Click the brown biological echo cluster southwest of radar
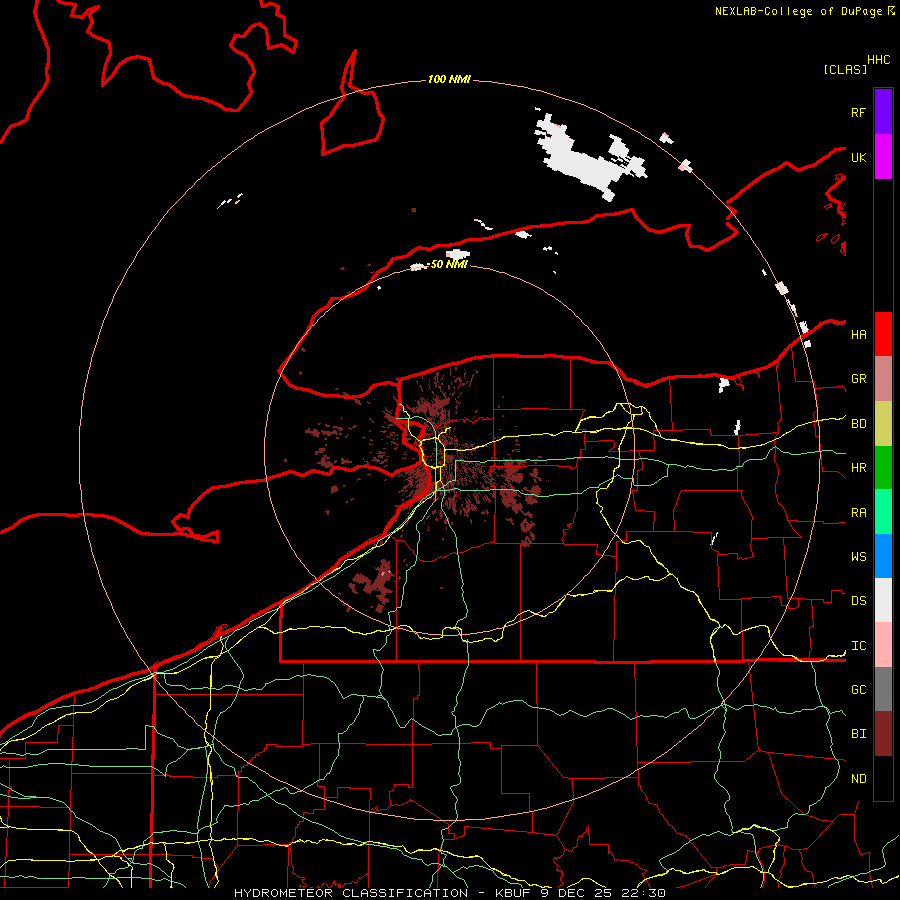Viewport: 900px width, 900px height. pyautogui.click(x=374, y=583)
